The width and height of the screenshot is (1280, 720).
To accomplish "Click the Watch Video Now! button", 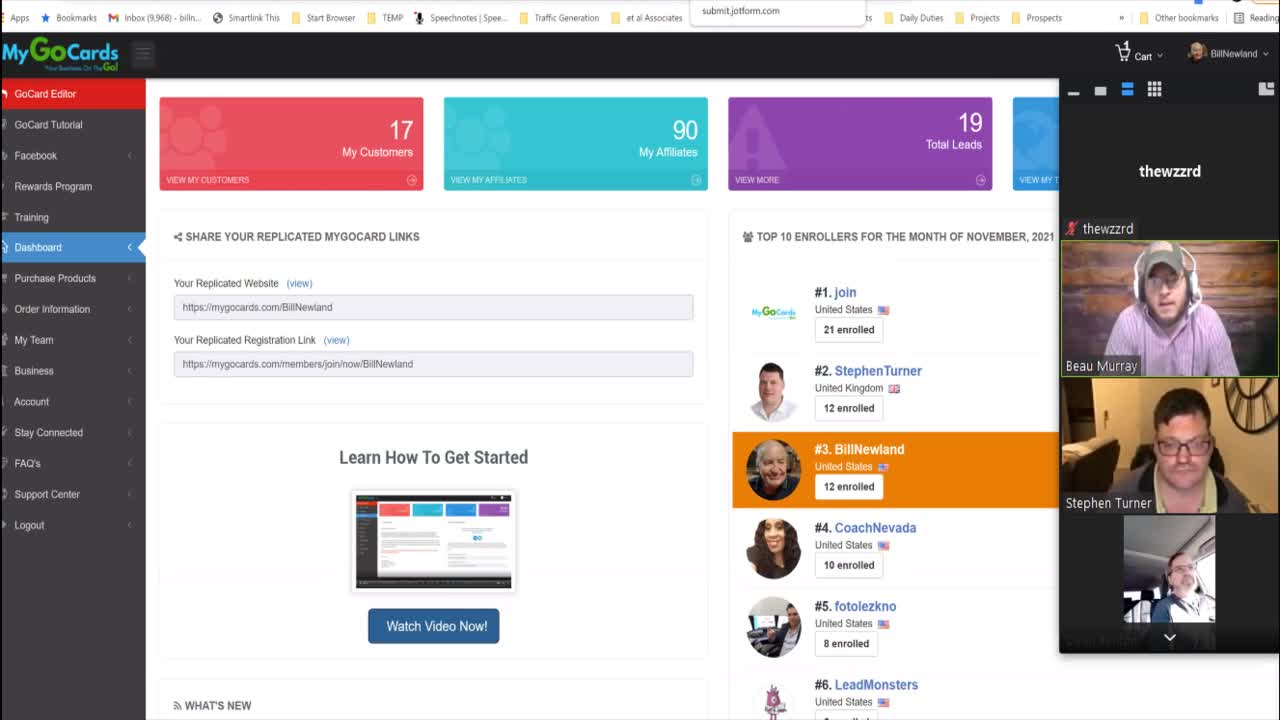I will point(433,626).
